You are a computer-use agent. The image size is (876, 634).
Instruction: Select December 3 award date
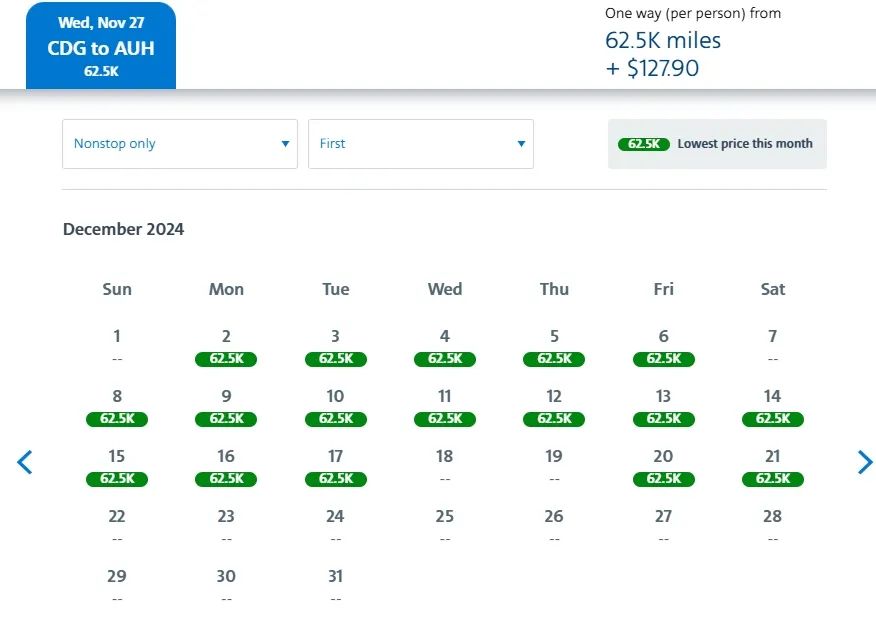coord(335,348)
